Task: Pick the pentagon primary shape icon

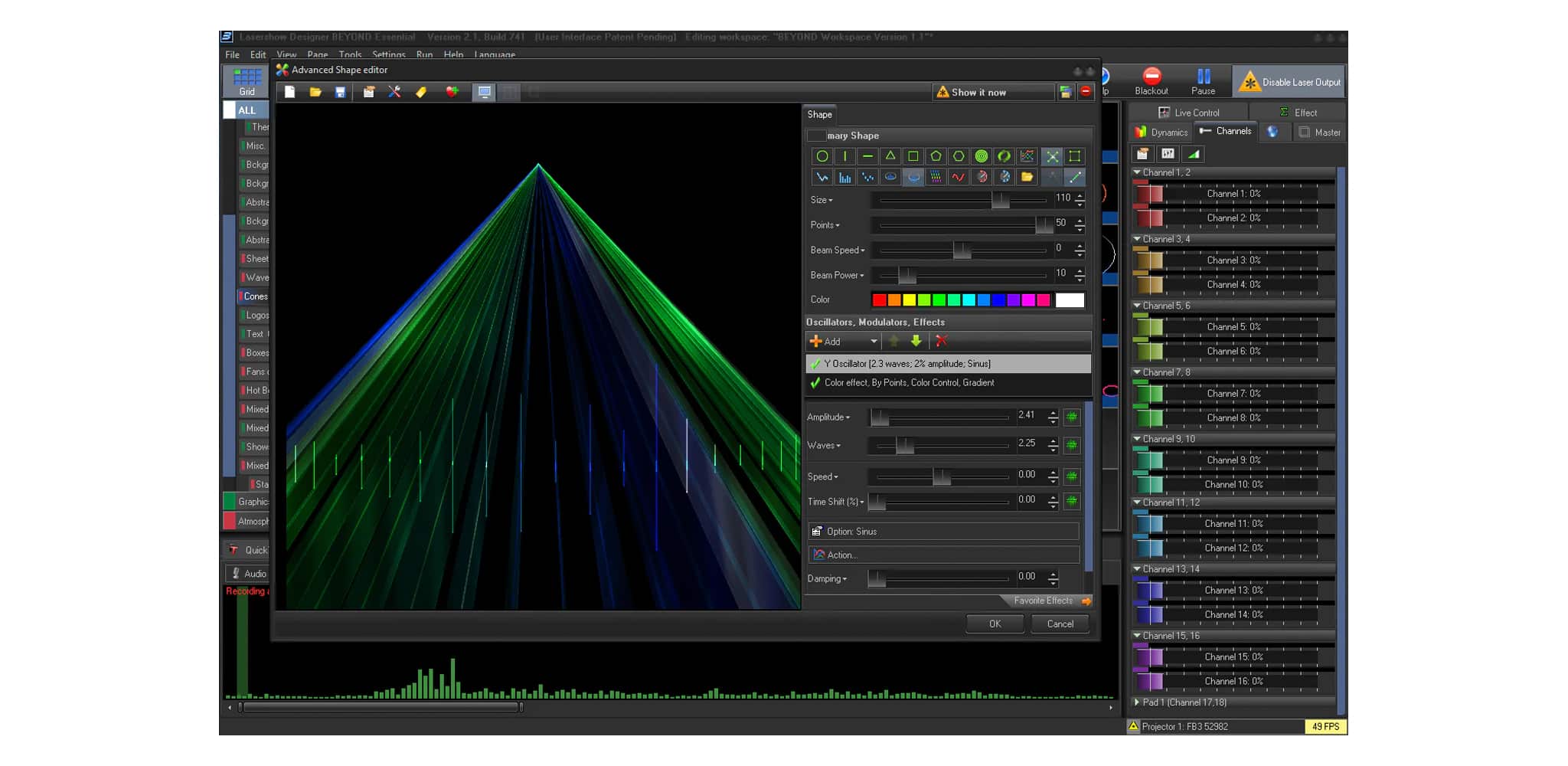Action: pos(936,156)
